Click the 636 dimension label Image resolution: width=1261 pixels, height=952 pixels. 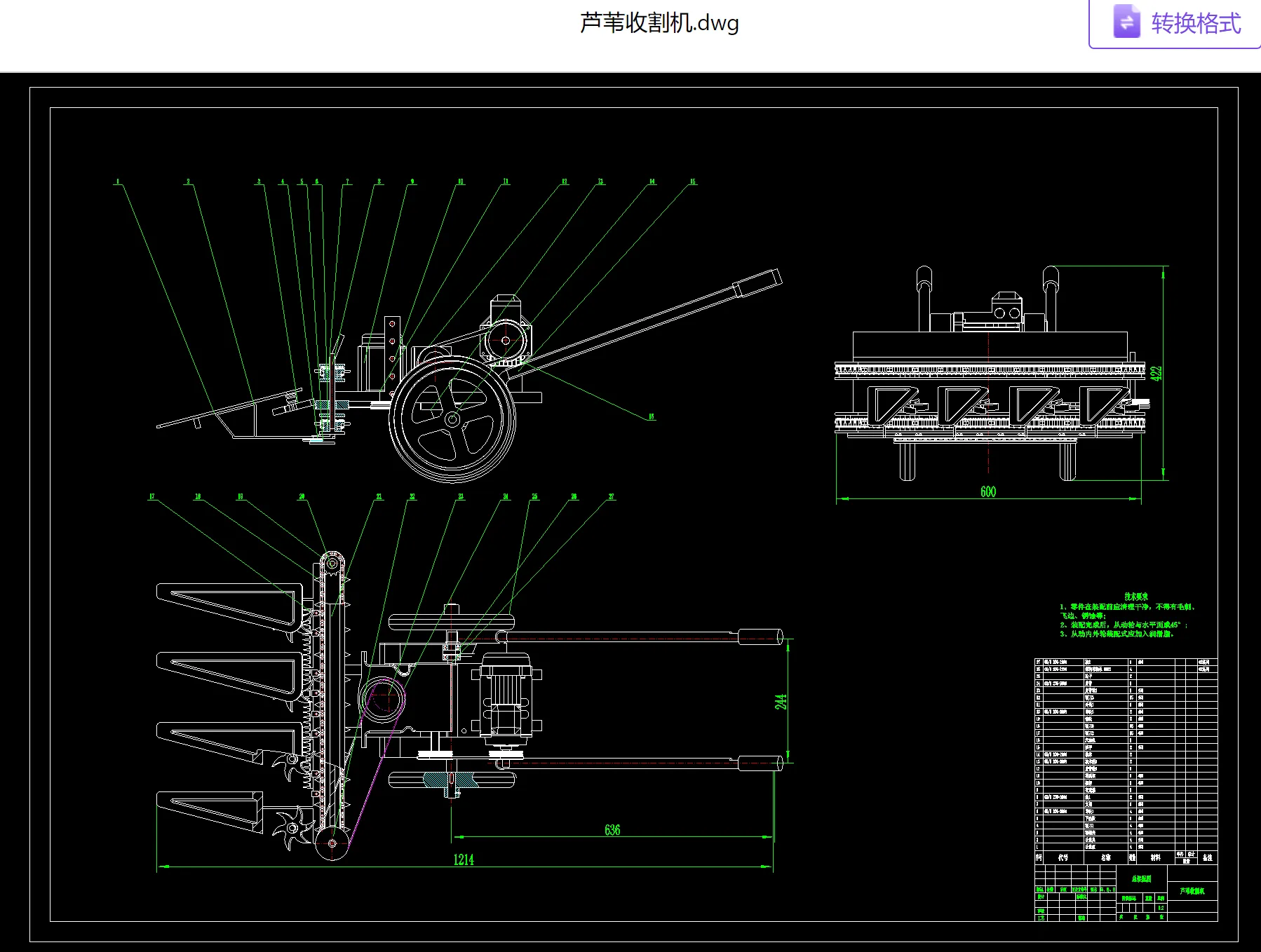click(612, 830)
